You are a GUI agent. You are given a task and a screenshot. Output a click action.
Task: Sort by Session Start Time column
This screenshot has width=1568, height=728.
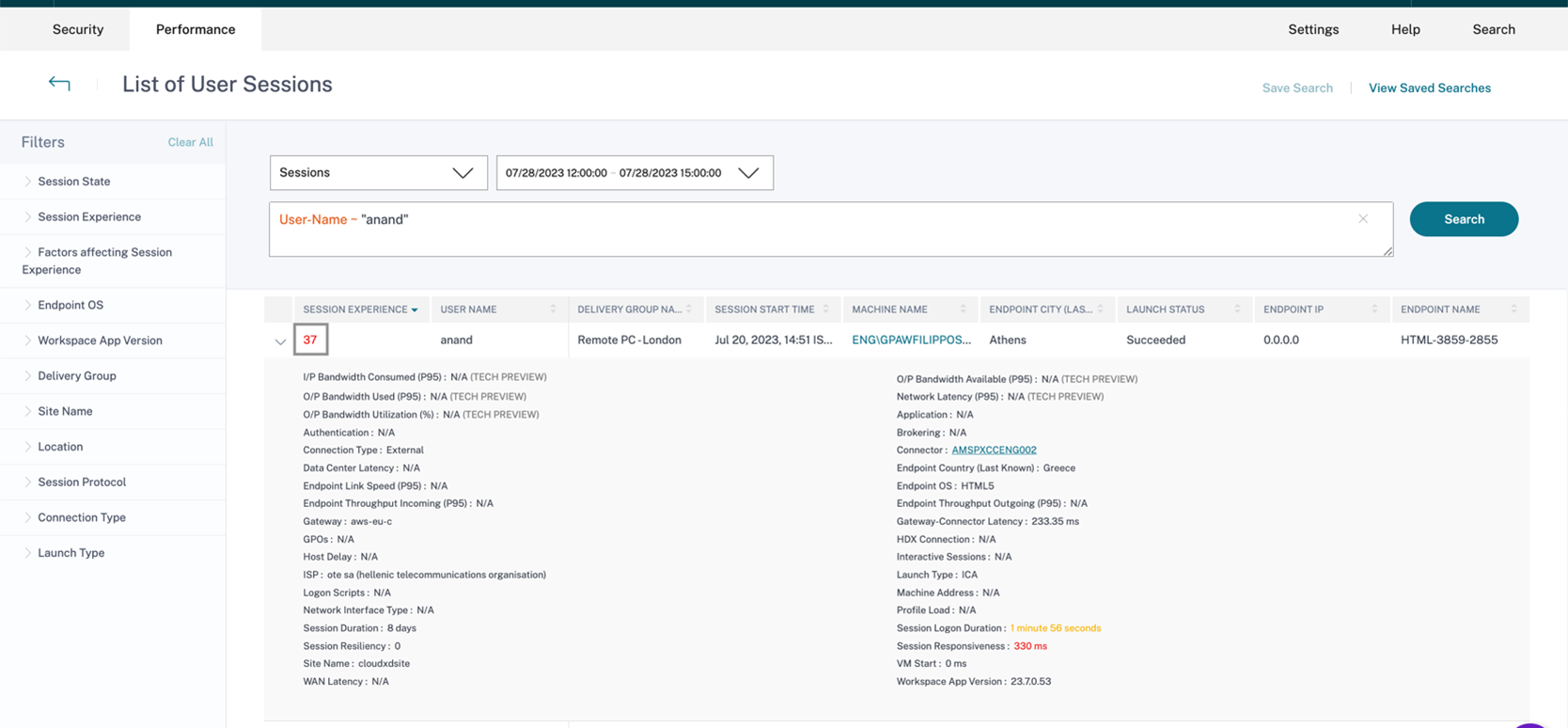[x=826, y=309]
